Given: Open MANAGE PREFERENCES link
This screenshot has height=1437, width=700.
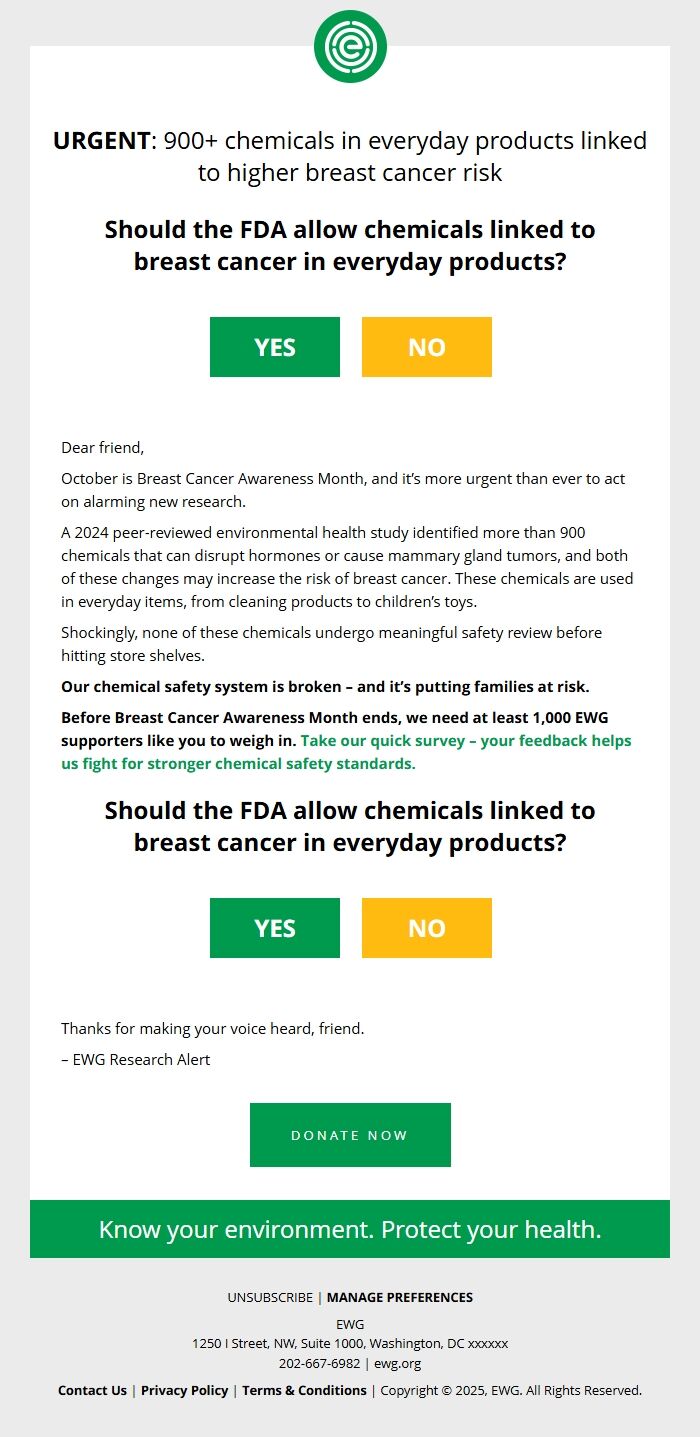Looking at the screenshot, I should tap(400, 1297).
